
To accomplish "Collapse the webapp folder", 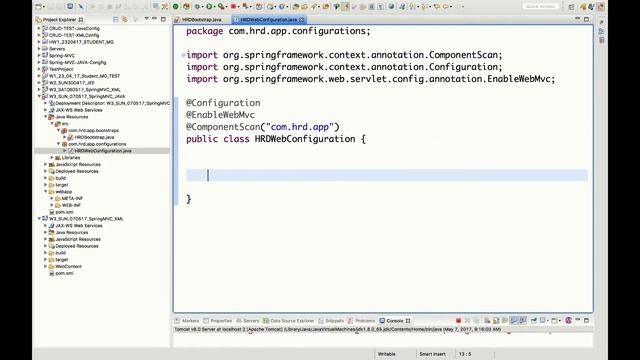I will 46,191.
